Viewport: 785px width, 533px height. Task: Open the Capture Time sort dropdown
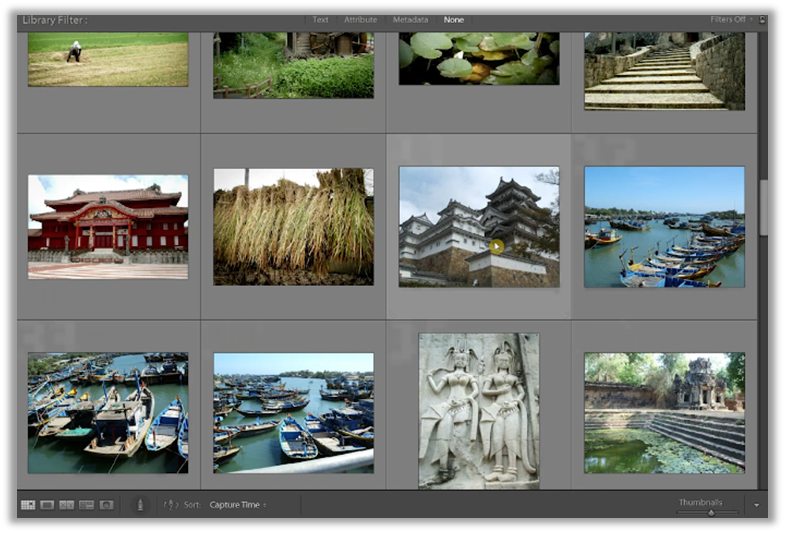[x=238, y=505]
